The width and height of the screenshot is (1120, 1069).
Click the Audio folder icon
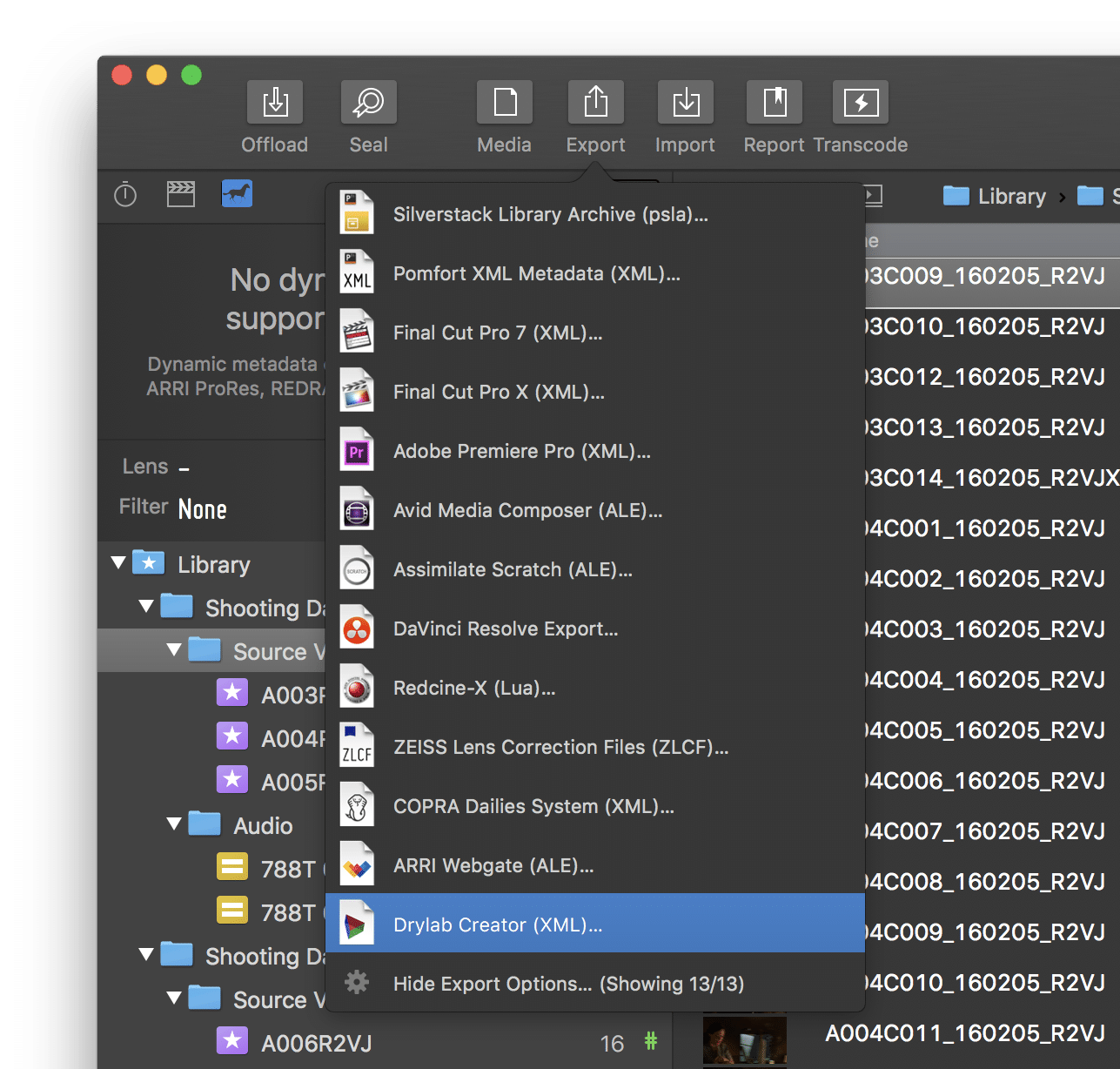coord(205,824)
